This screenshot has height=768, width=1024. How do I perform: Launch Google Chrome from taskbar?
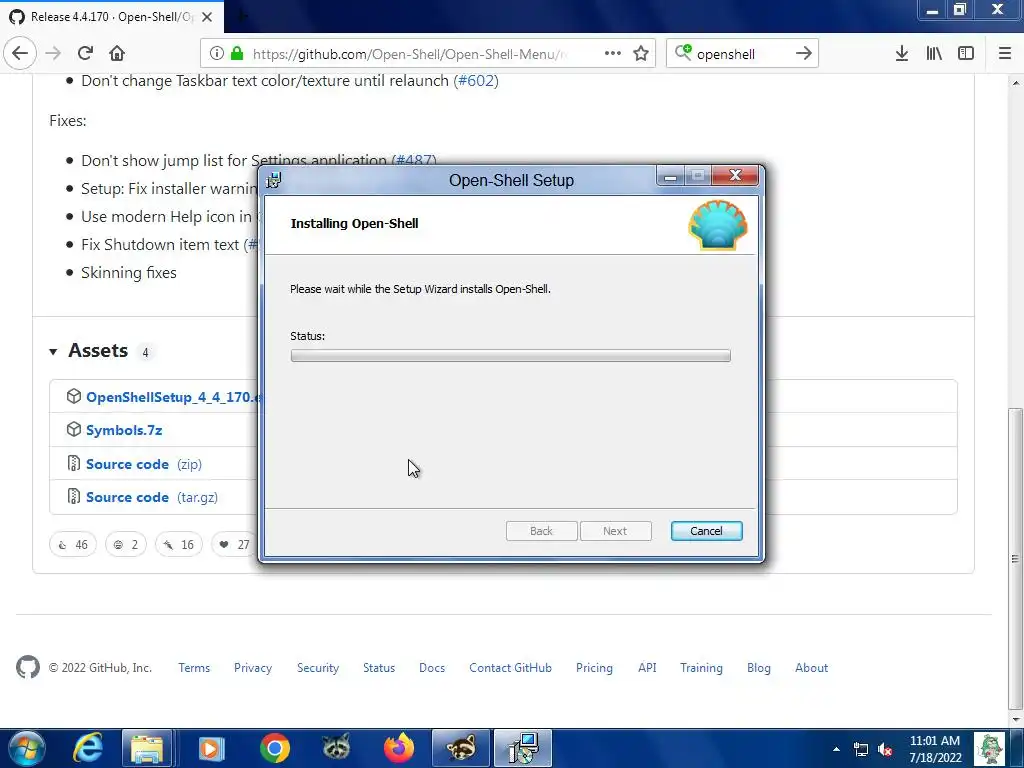(x=275, y=748)
